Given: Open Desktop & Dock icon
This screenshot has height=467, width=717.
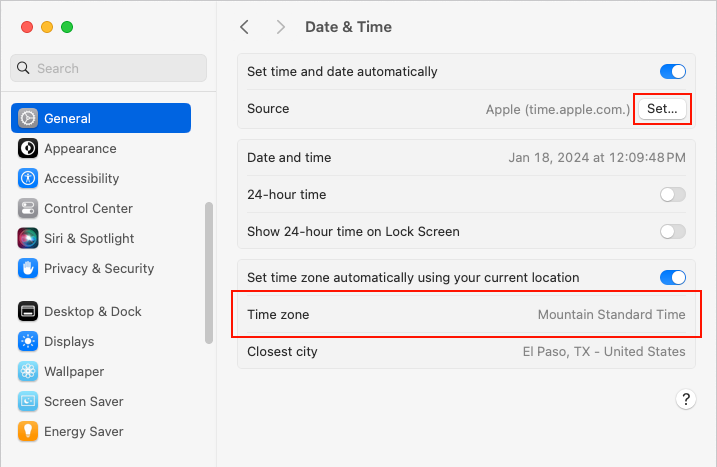Looking at the screenshot, I should tap(28, 311).
